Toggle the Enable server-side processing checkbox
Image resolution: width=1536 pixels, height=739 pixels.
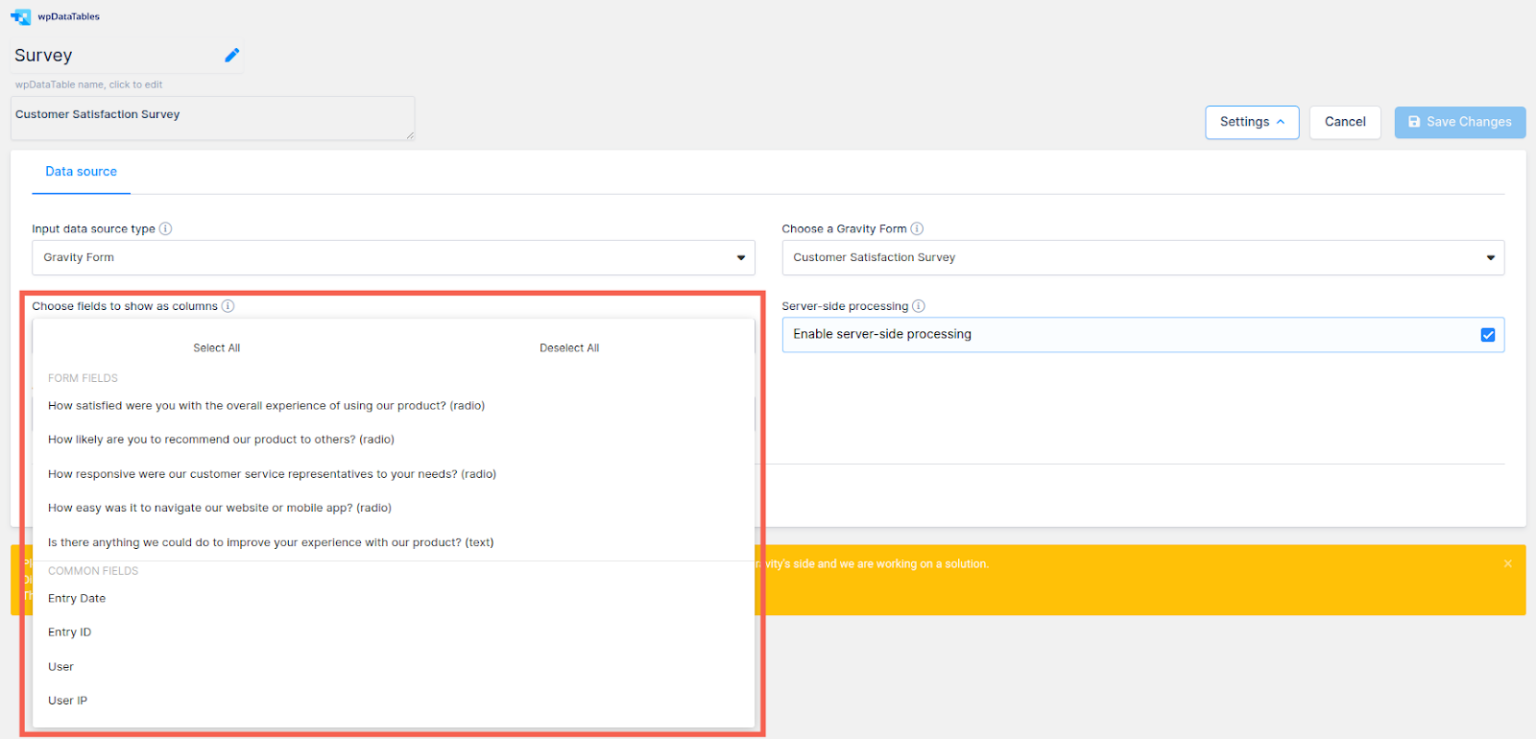pyautogui.click(x=1487, y=335)
